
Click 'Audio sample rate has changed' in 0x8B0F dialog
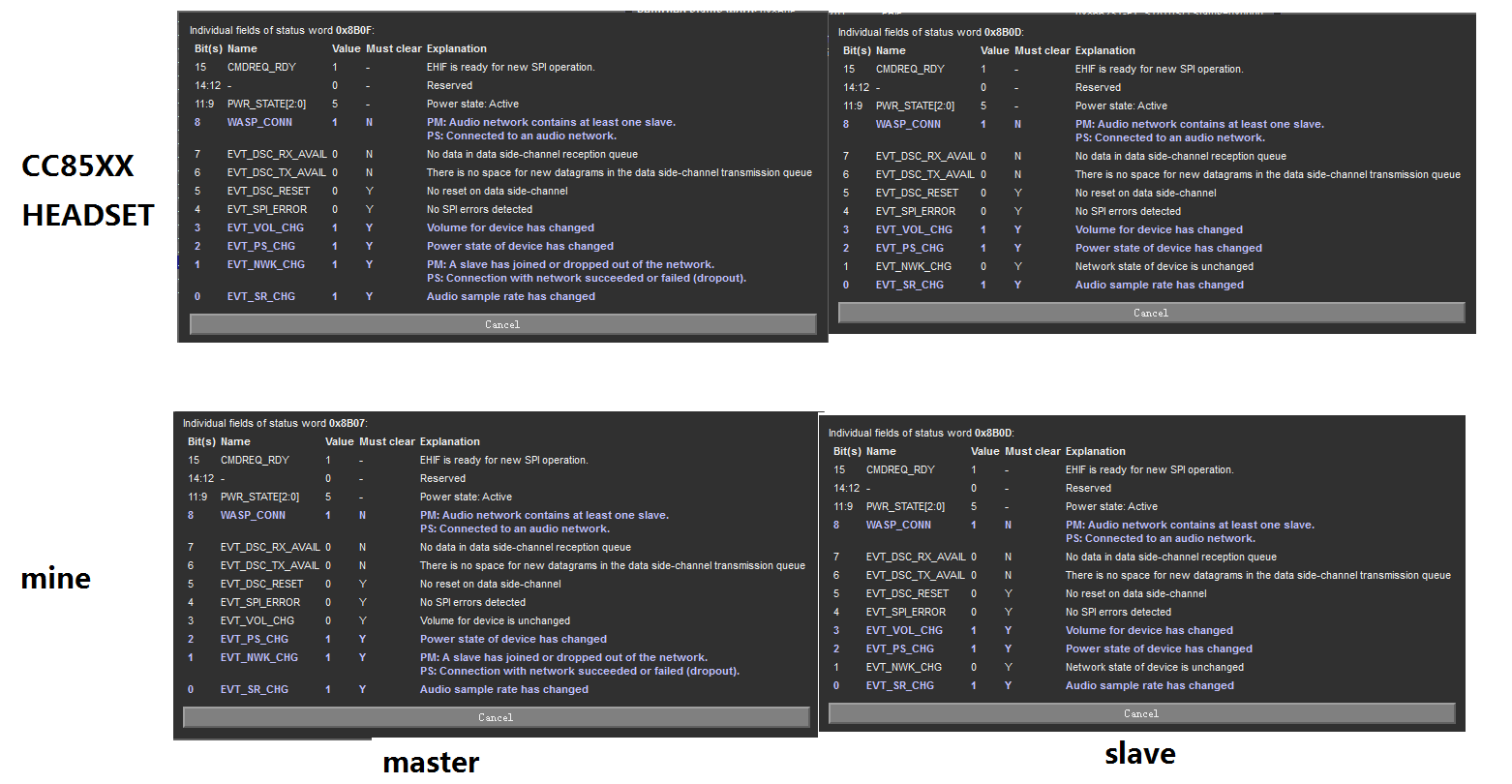(x=511, y=297)
